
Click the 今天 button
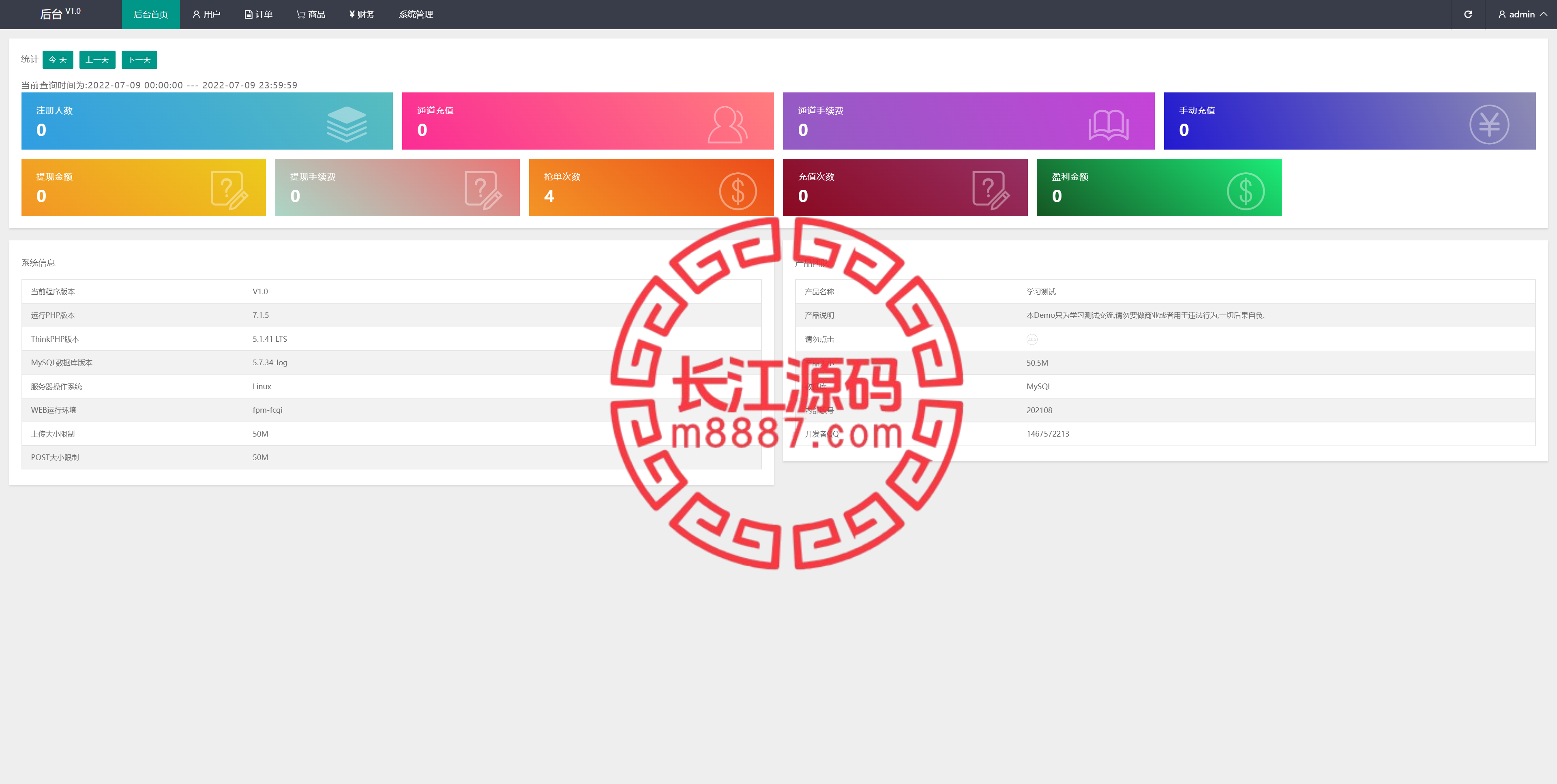(58, 60)
